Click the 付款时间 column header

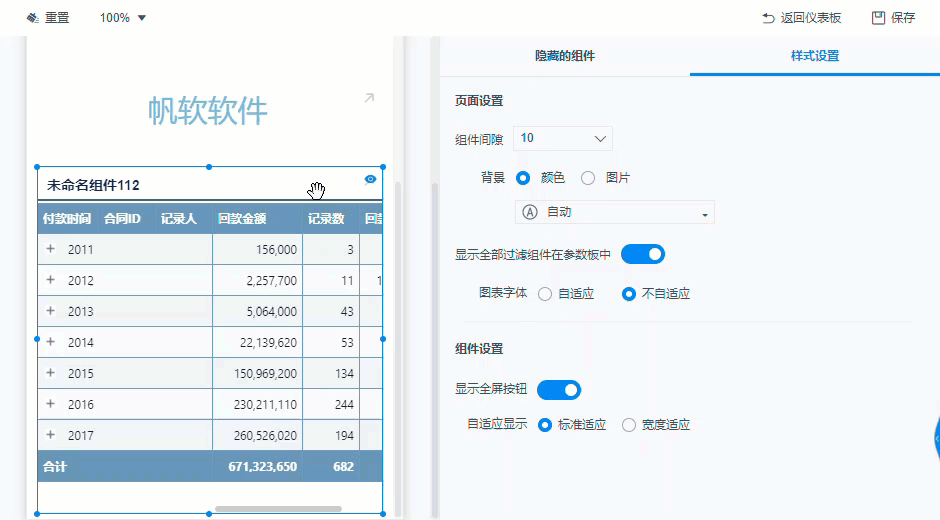tap(67, 219)
